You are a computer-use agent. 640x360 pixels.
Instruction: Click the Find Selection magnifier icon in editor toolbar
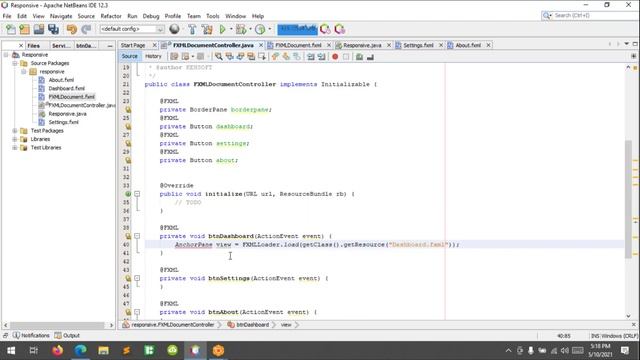tap(219, 57)
